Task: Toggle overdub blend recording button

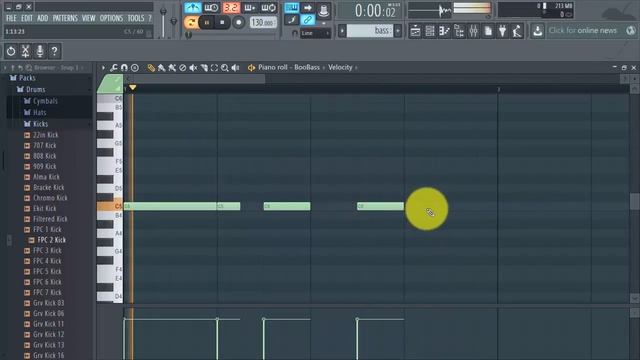Action: (x=249, y=8)
